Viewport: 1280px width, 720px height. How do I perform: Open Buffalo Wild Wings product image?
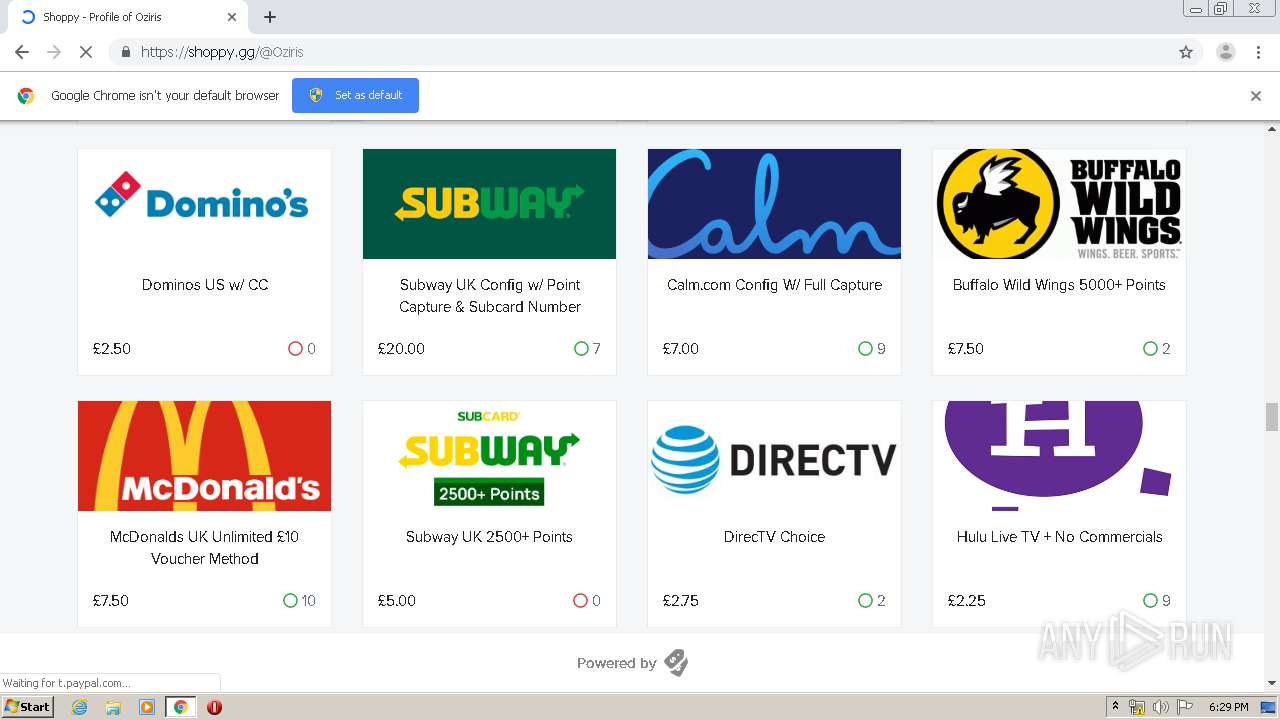tap(1059, 204)
